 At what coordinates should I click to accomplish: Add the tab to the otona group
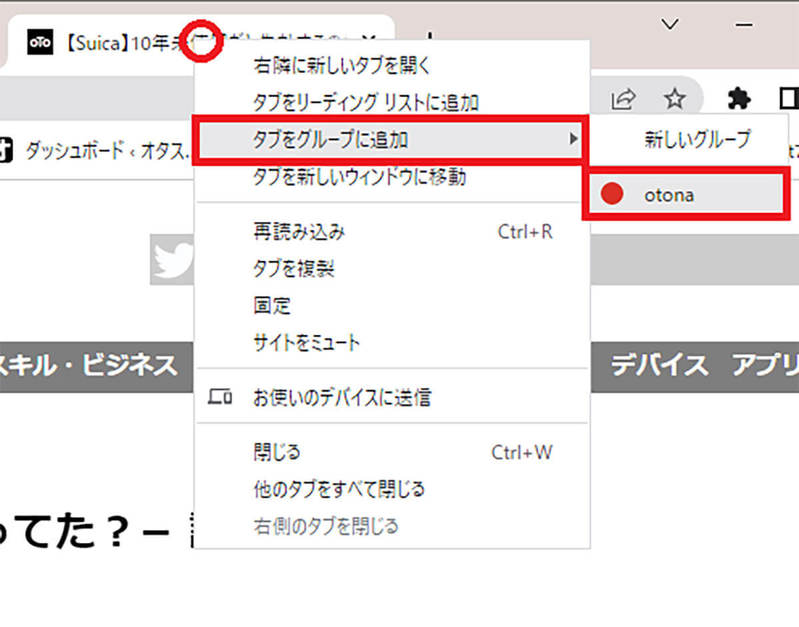click(x=686, y=194)
